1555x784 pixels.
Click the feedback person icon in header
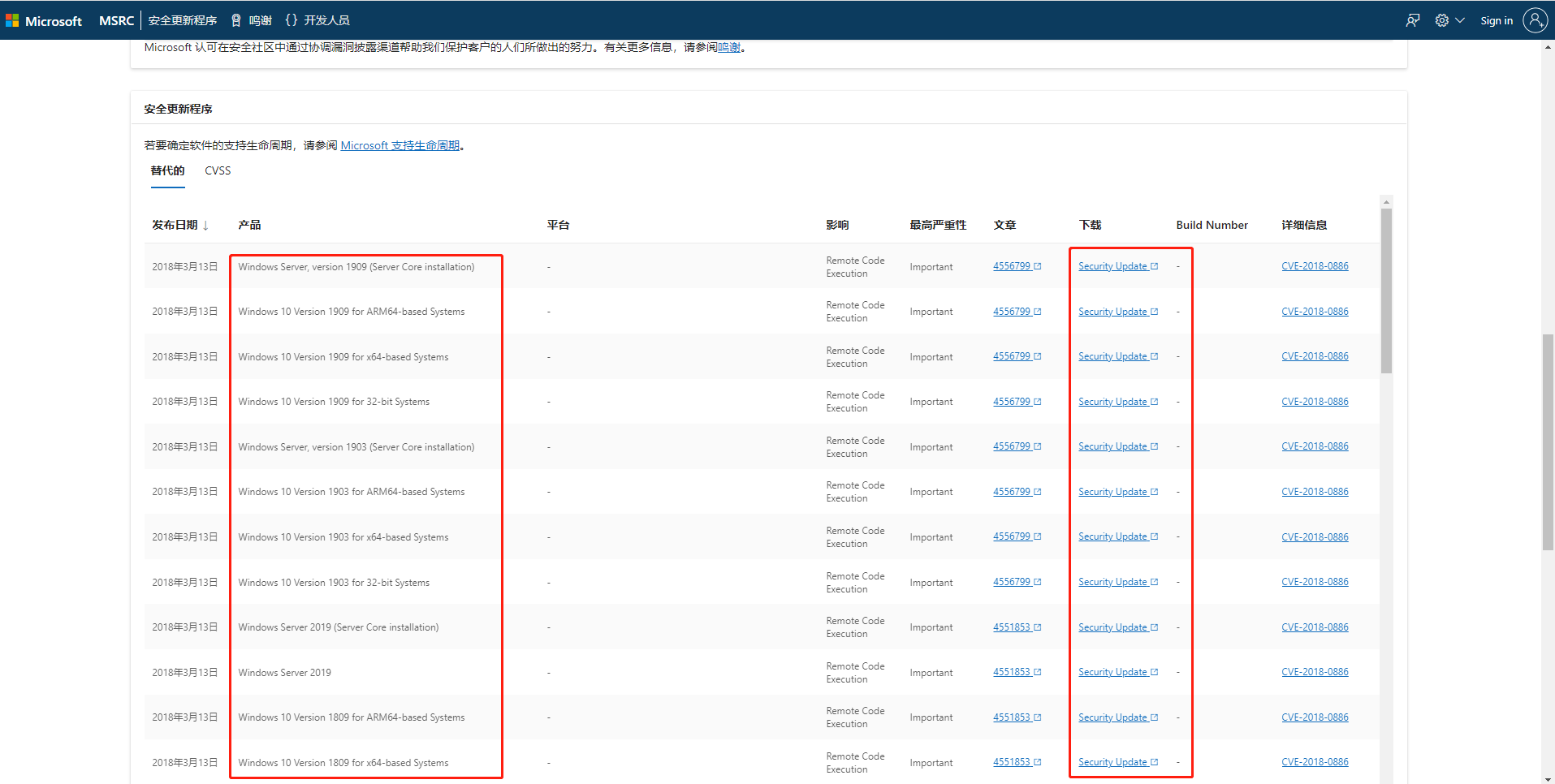point(1413,21)
